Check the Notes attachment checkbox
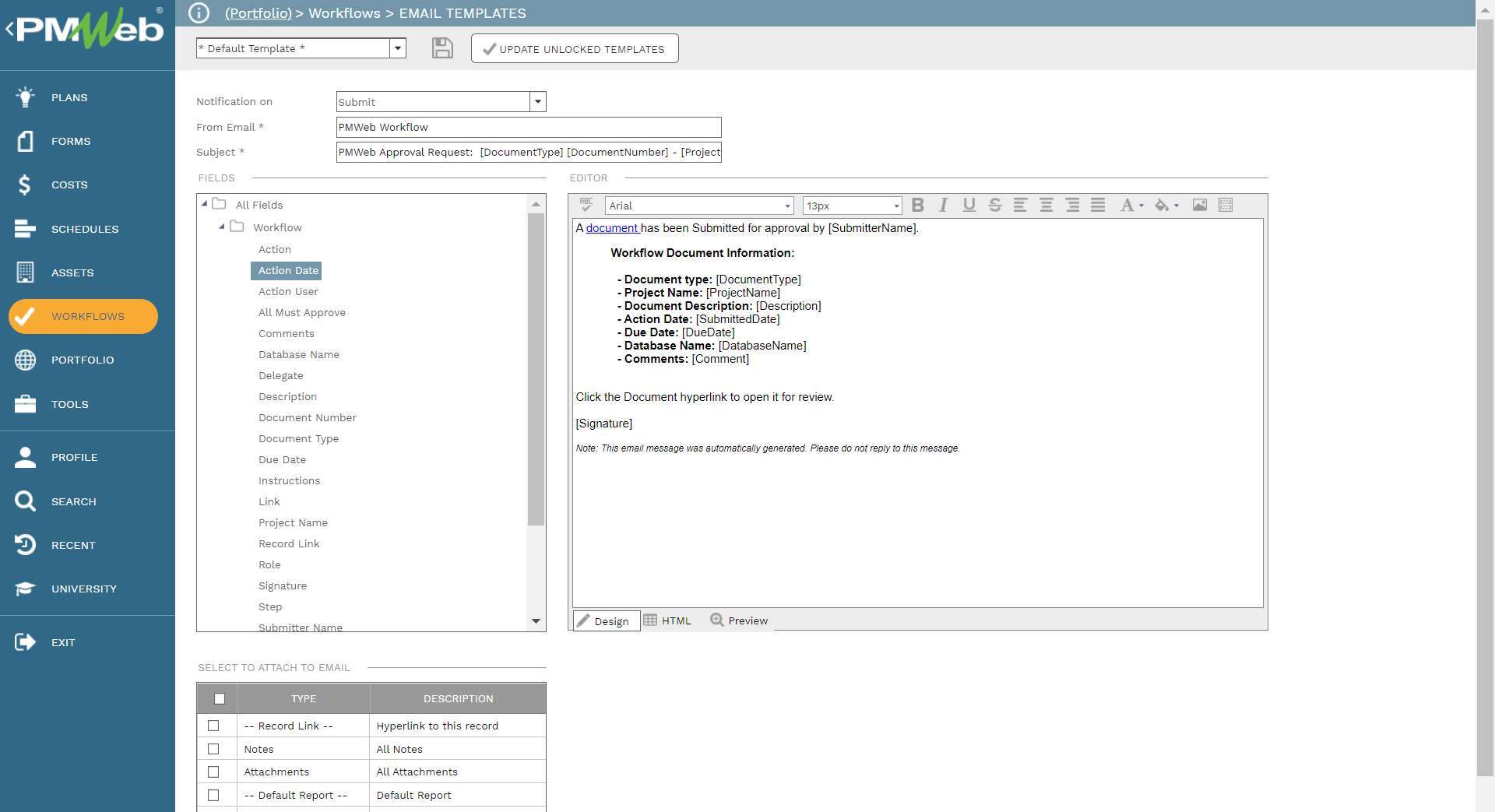 [214, 748]
